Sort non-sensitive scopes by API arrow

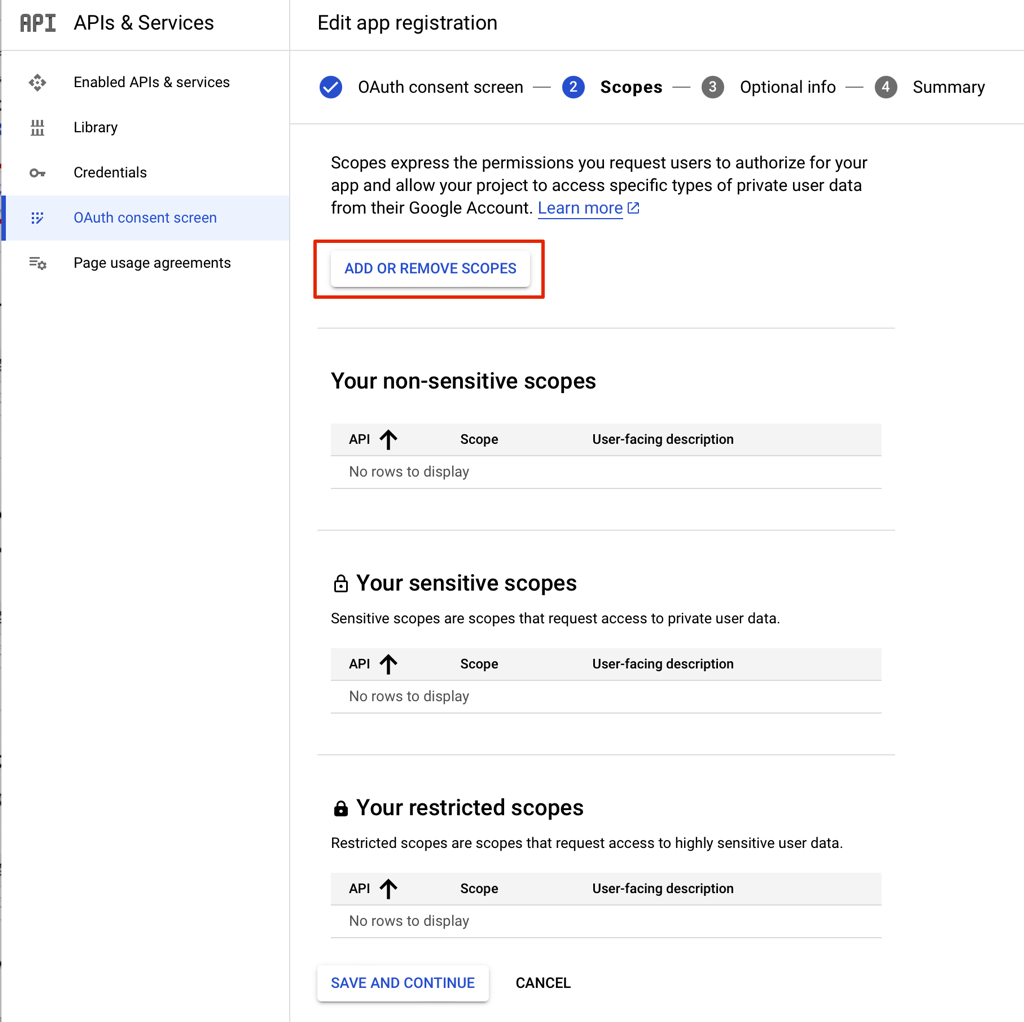point(389,439)
